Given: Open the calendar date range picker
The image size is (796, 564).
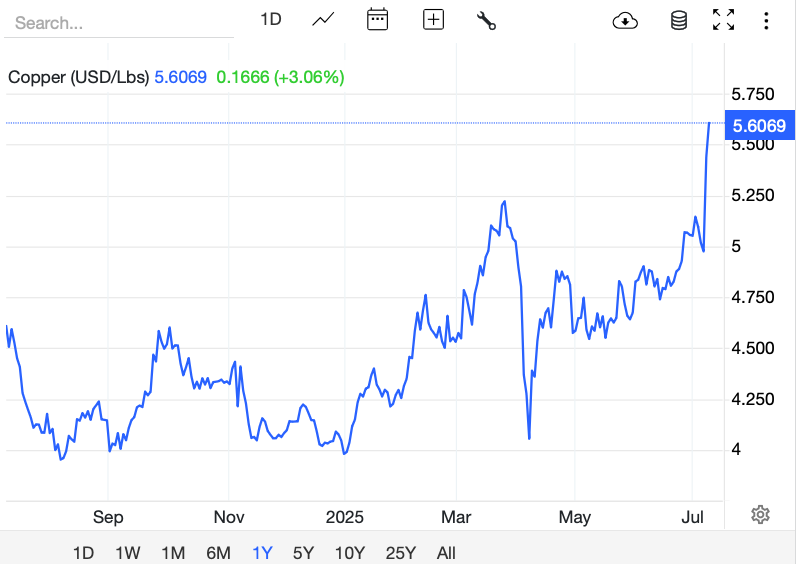Looking at the screenshot, I should [x=377, y=20].
